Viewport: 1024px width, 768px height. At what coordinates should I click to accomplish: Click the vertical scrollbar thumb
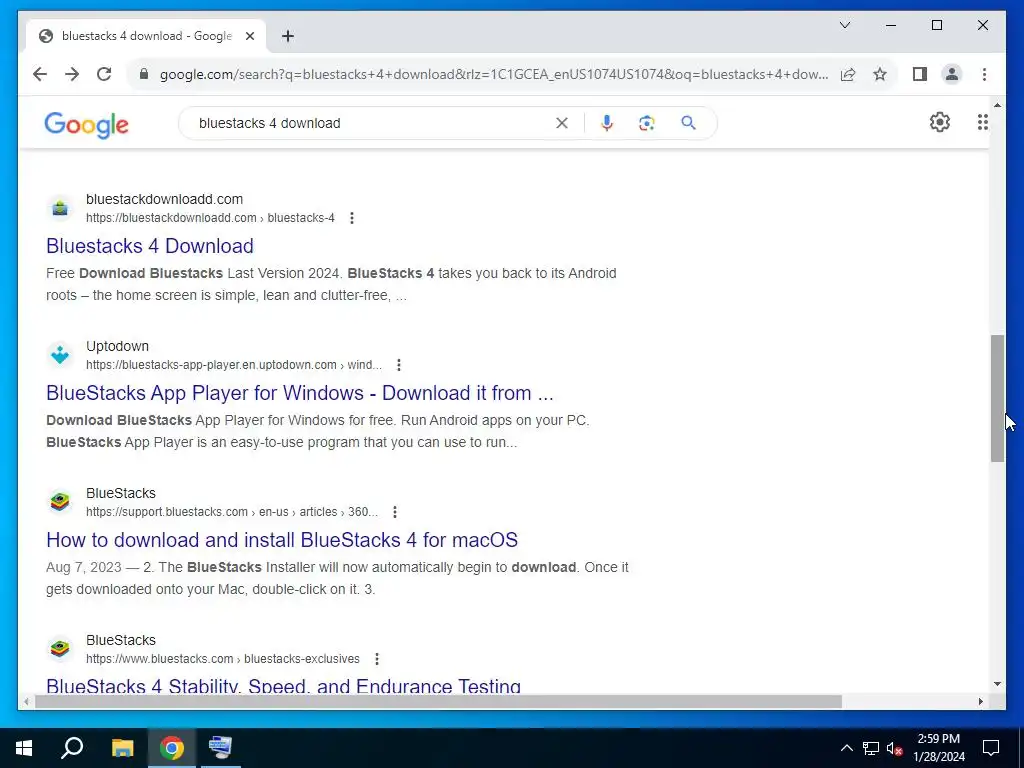click(x=997, y=399)
